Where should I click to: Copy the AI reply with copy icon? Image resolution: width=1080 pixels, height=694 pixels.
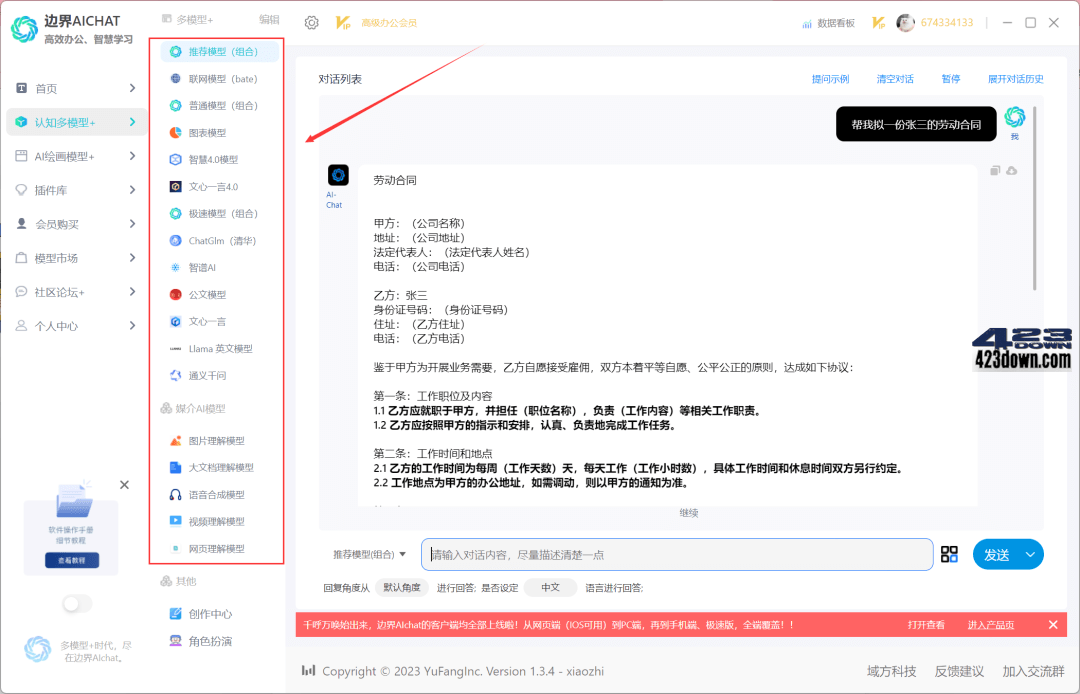(995, 171)
